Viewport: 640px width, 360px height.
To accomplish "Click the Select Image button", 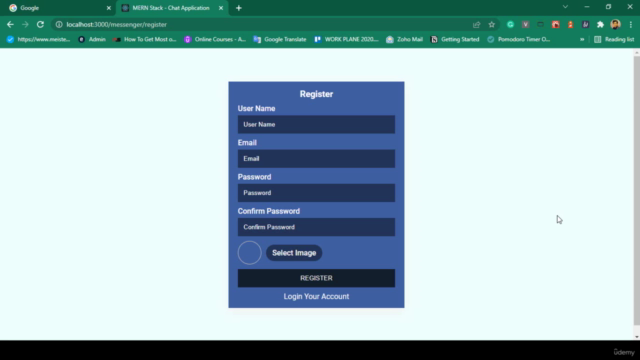I will coord(294,253).
